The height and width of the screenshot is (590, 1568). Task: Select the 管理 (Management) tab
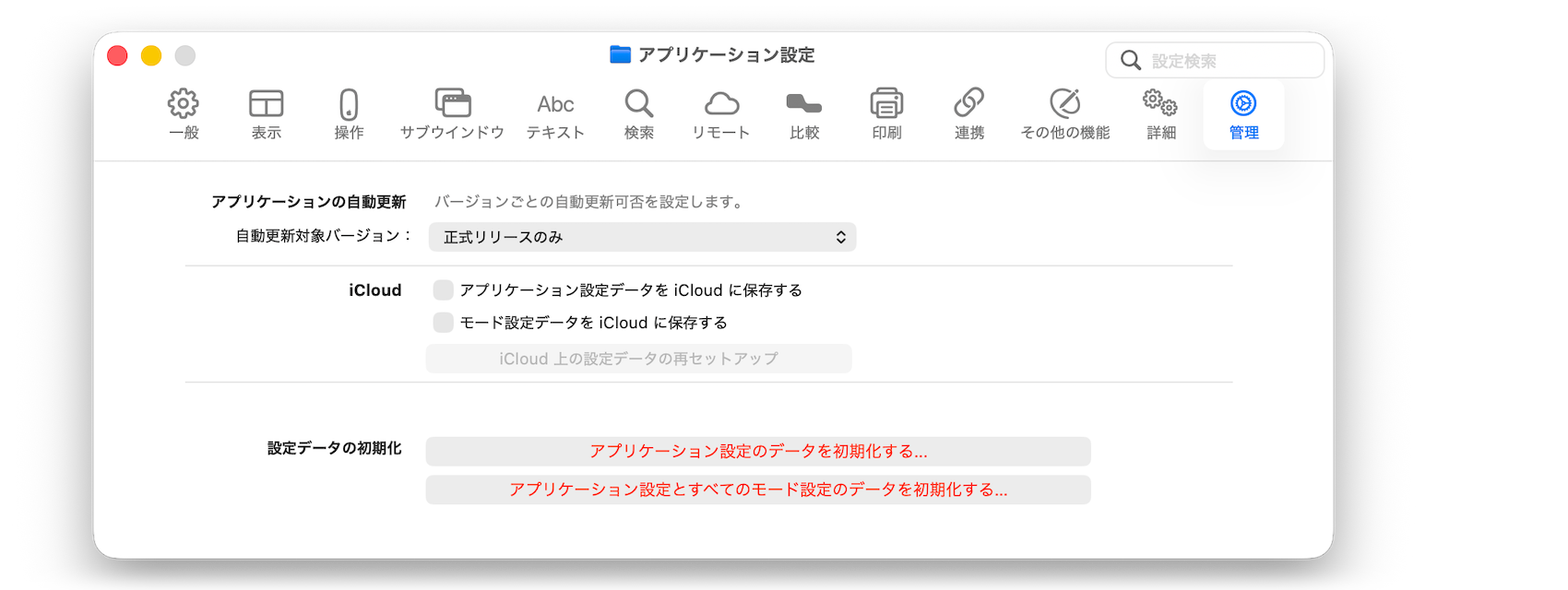pos(1243,113)
